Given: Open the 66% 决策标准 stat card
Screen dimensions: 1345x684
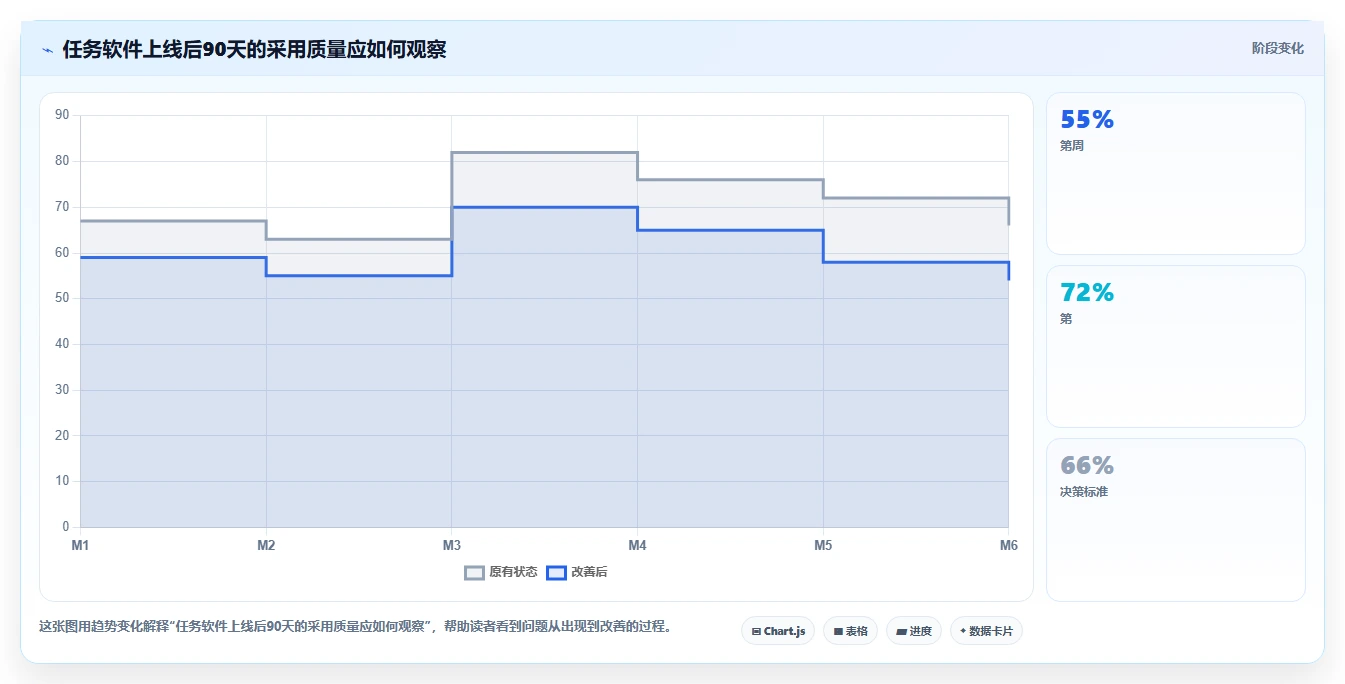Looking at the screenshot, I should (x=1176, y=520).
